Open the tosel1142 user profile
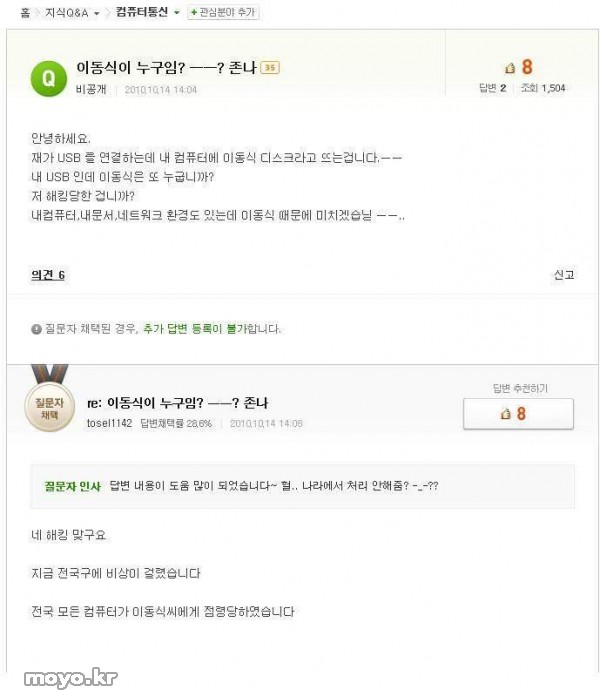 [109, 423]
